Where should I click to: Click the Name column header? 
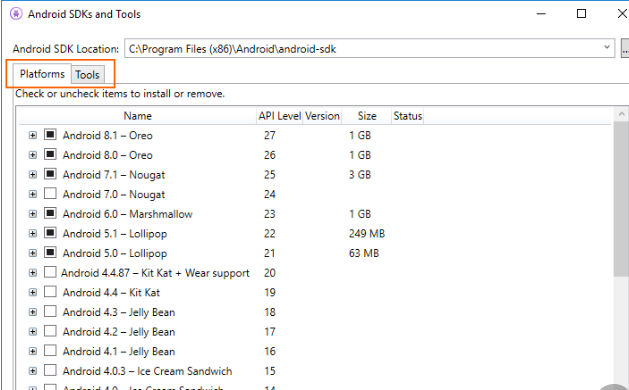tap(138, 116)
